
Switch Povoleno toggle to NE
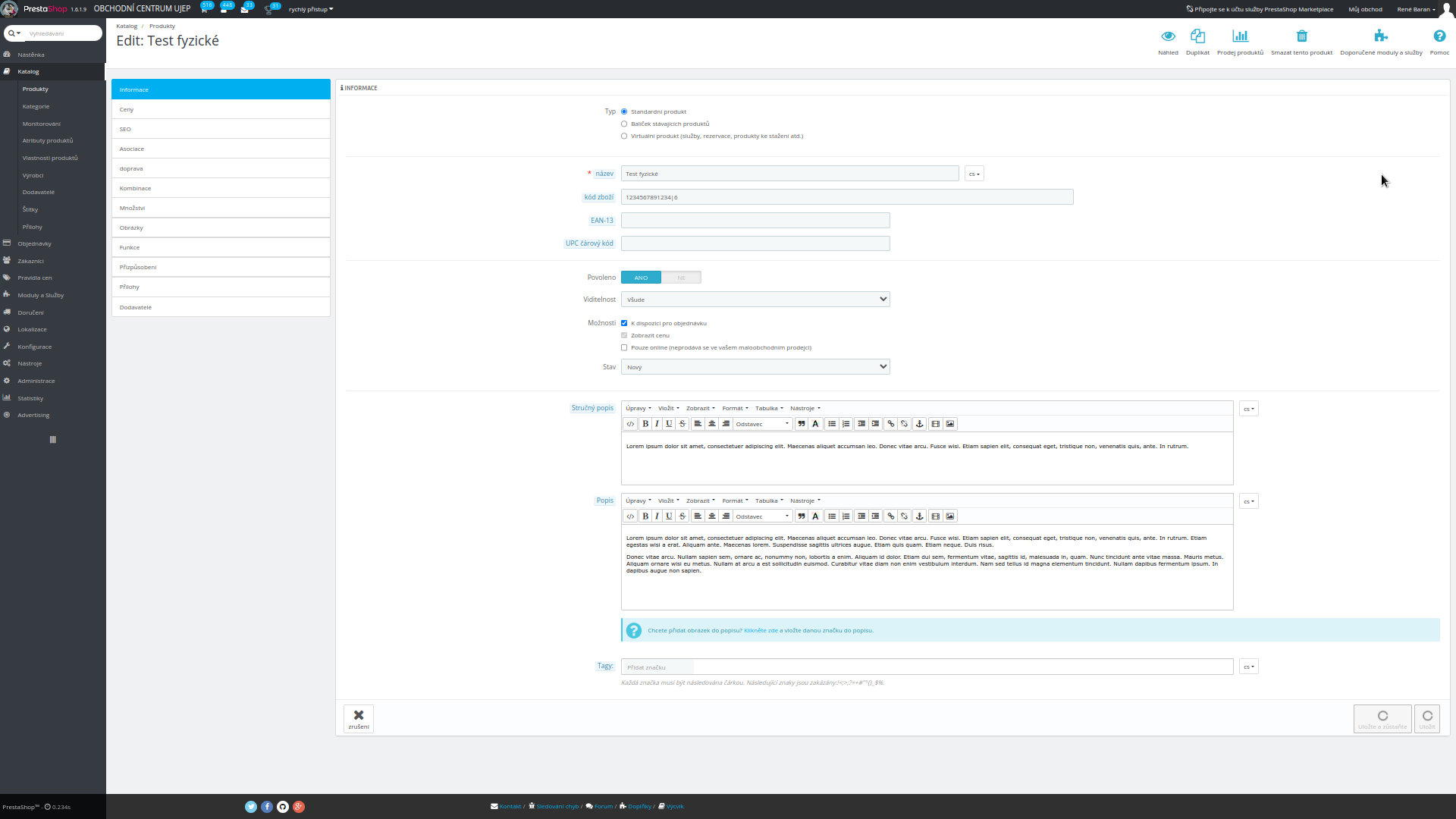click(x=681, y=278)
